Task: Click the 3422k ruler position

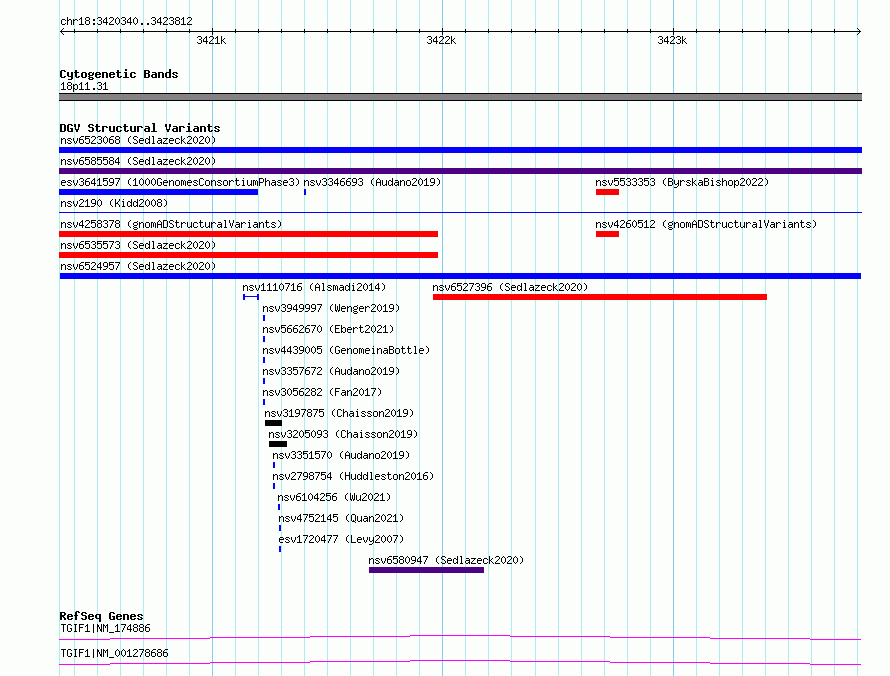Action: [441, 40]
